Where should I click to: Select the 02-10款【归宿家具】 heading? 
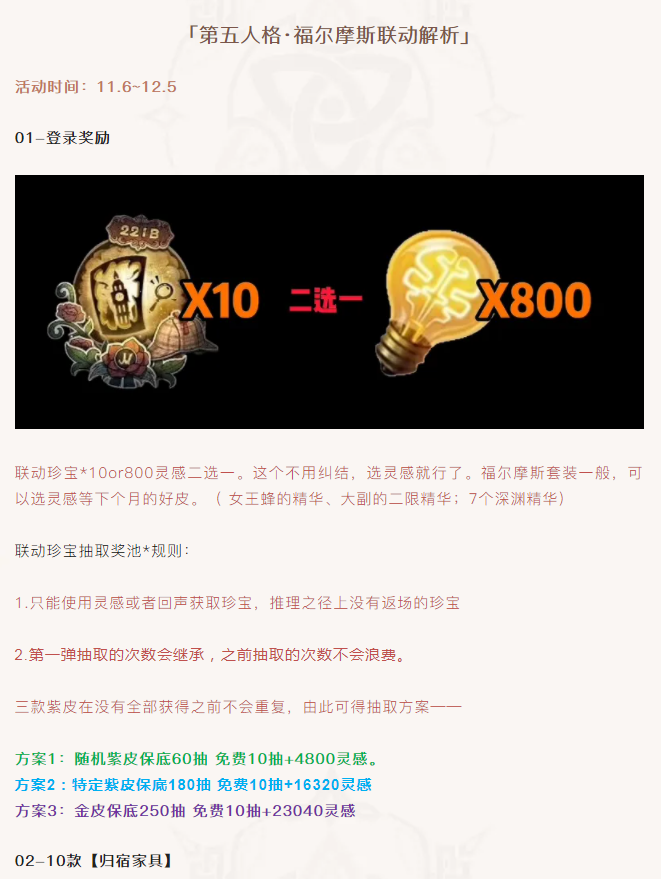(94, 861)
